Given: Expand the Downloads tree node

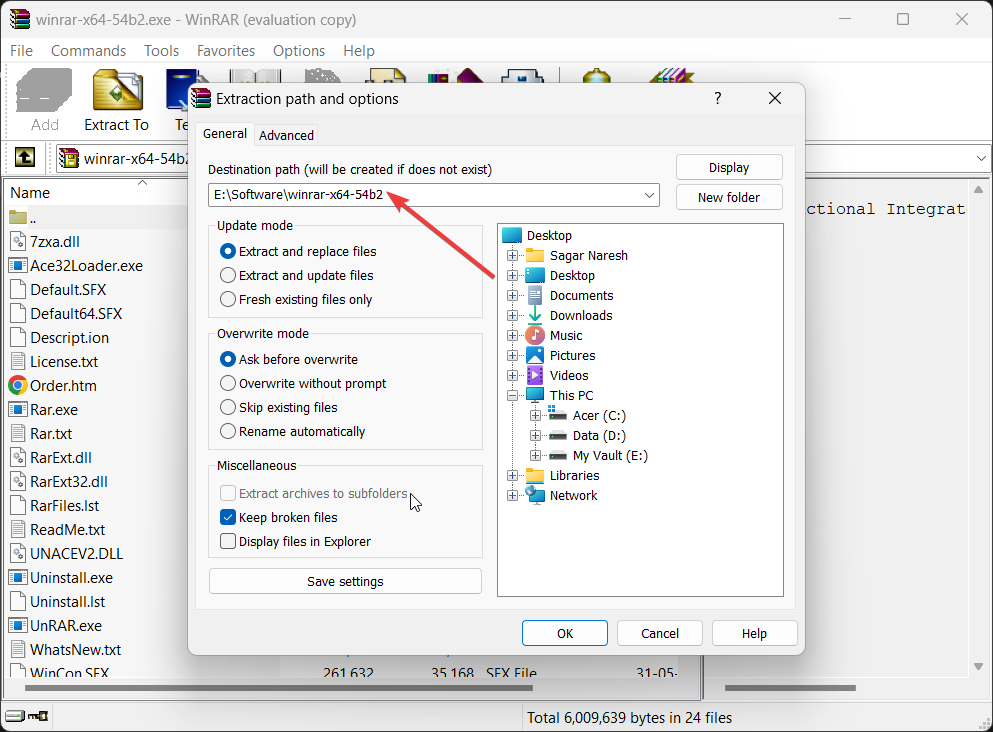Looking at the screenshot, I should click(512, 315).
